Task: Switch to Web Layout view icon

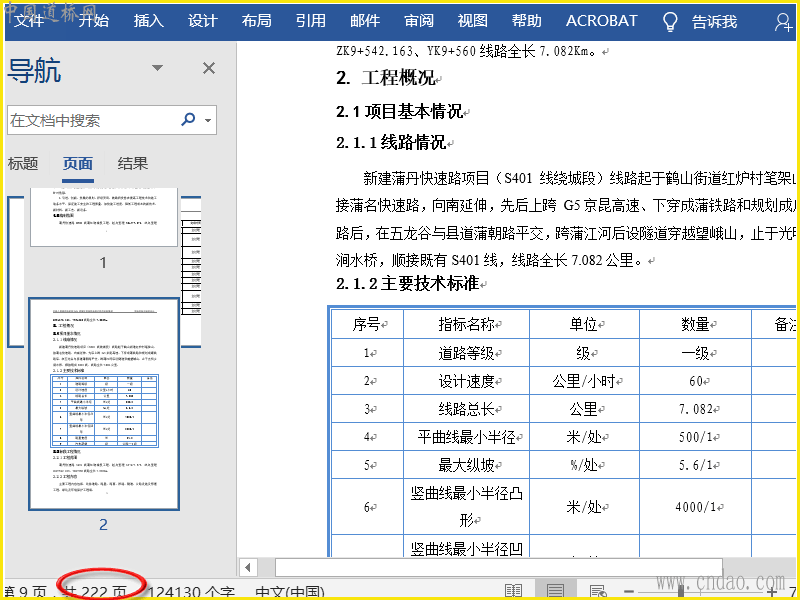Action: point(597,591)
